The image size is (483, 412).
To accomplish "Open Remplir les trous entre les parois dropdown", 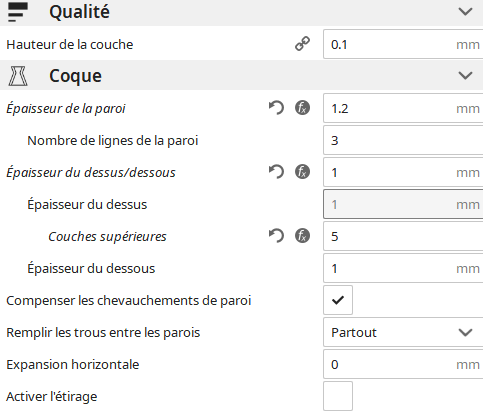I will click(403, 332).
